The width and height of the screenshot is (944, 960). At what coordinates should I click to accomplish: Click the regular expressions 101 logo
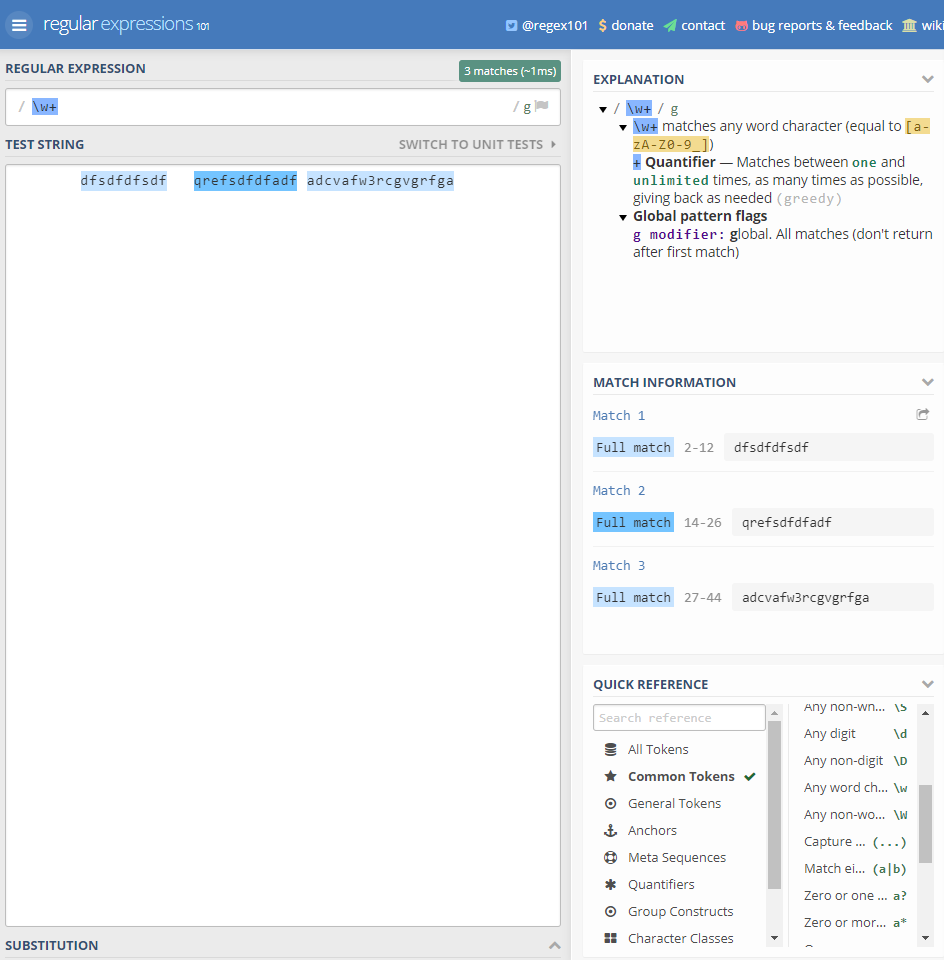[126, 24]
